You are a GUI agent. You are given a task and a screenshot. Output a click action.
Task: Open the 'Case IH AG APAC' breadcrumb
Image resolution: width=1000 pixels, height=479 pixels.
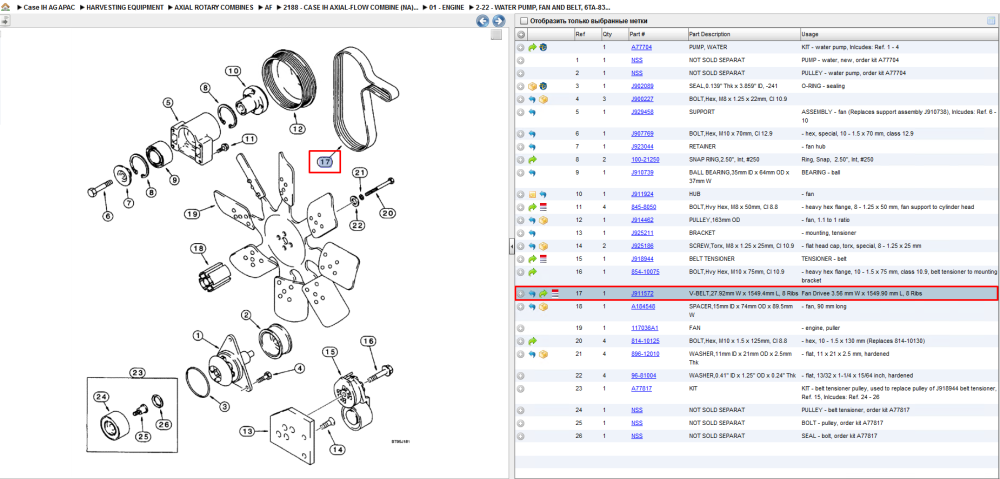click(49, 8)
